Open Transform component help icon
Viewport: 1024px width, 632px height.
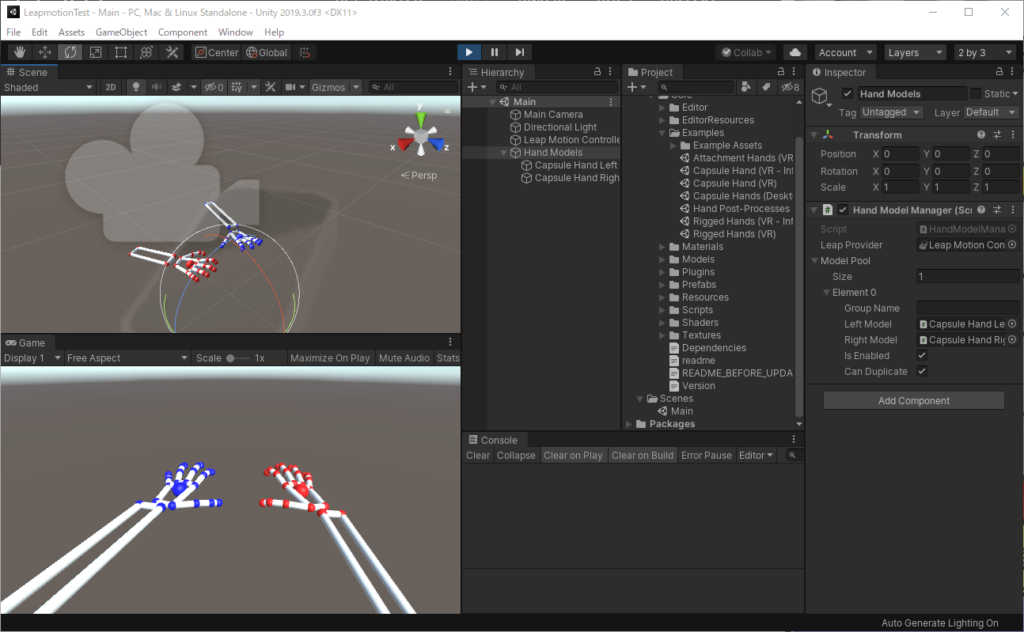[x=981, y=134]
